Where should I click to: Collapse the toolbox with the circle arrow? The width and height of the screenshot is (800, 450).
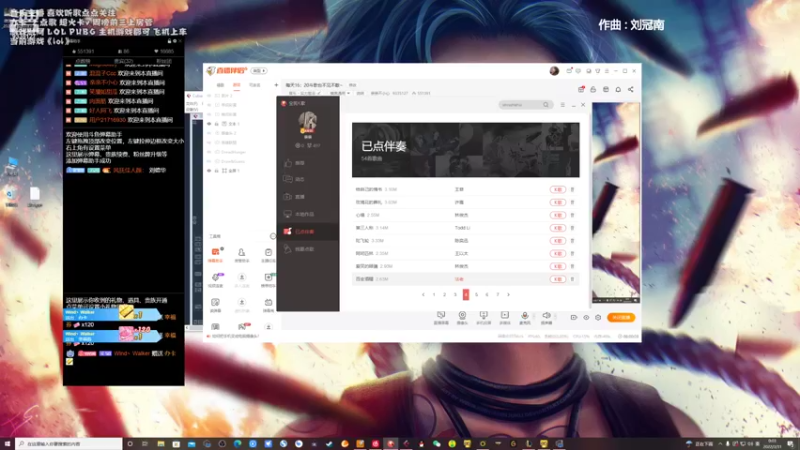[x=273, y=236]
